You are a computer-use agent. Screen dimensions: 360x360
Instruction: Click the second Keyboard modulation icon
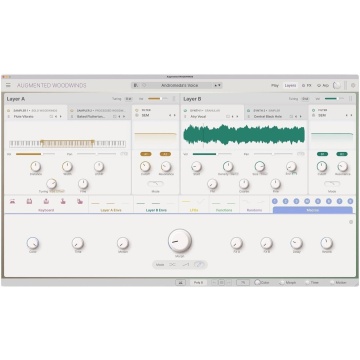[x=29, y=201]
